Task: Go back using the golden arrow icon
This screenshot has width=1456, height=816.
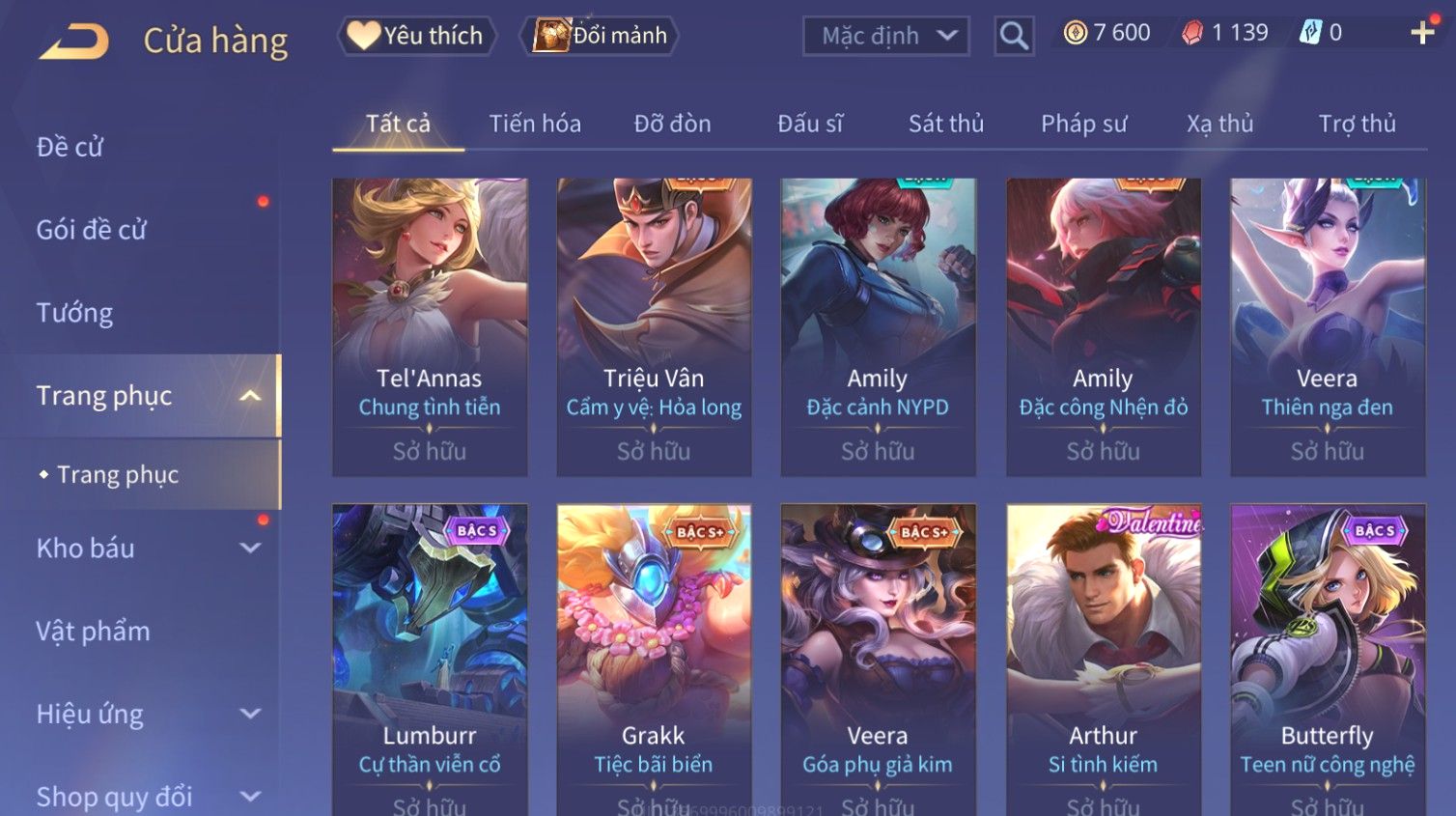Action: pos(74,41)
